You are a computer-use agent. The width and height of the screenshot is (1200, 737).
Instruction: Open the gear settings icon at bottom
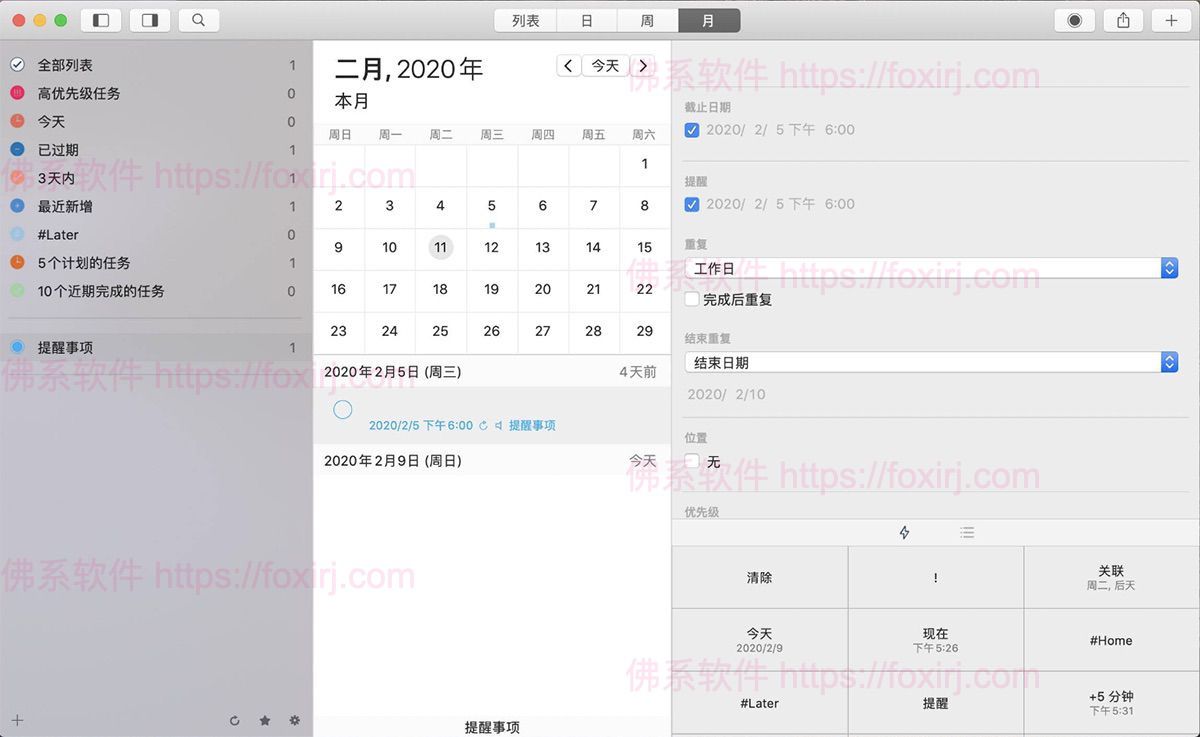294,720
